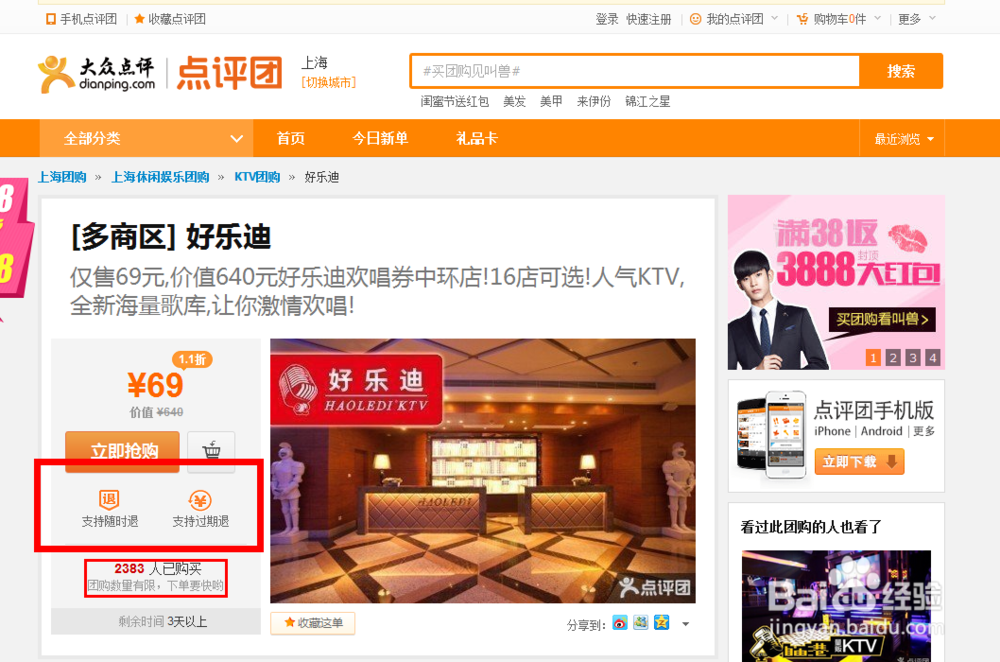Click the 锦江之星 hot search link
Image resolution: width=1000 pixels, height=662 pixels.
pos(647,101)
